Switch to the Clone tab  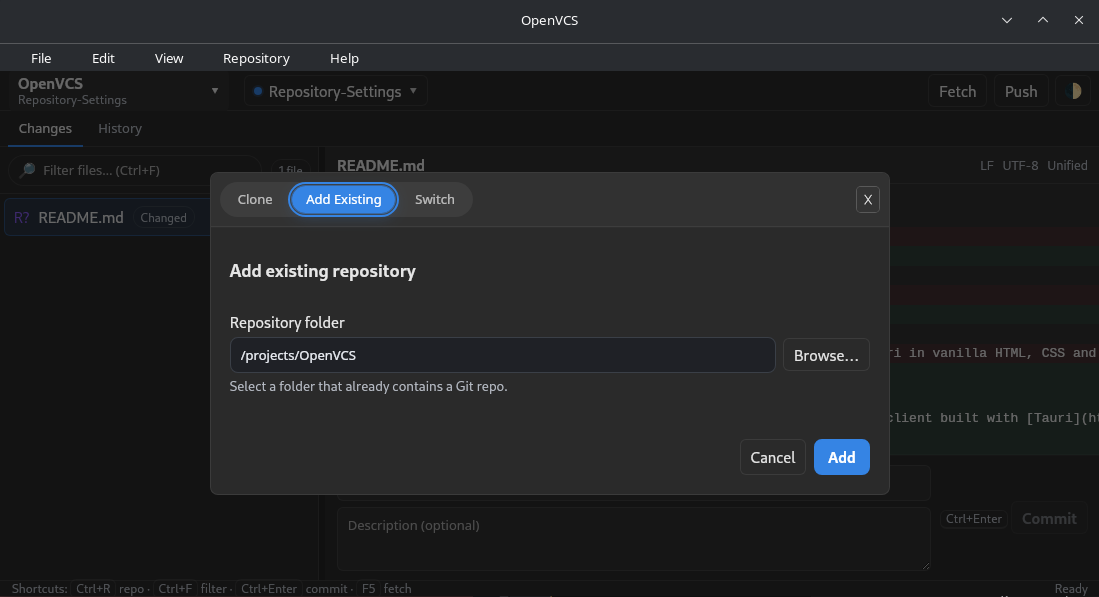[x=255, y=199]
